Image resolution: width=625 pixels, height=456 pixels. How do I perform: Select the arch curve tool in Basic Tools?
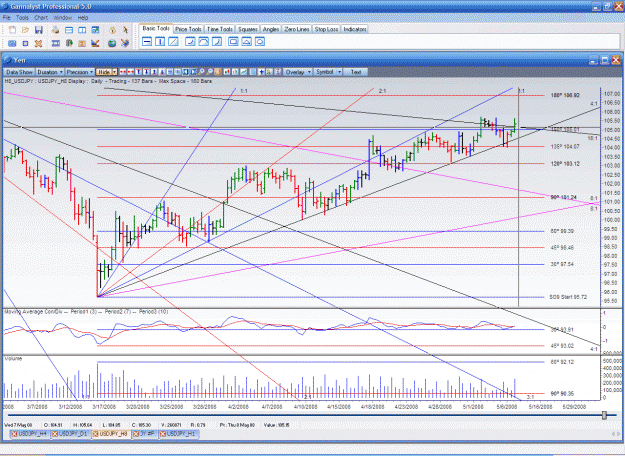(204, 41)
